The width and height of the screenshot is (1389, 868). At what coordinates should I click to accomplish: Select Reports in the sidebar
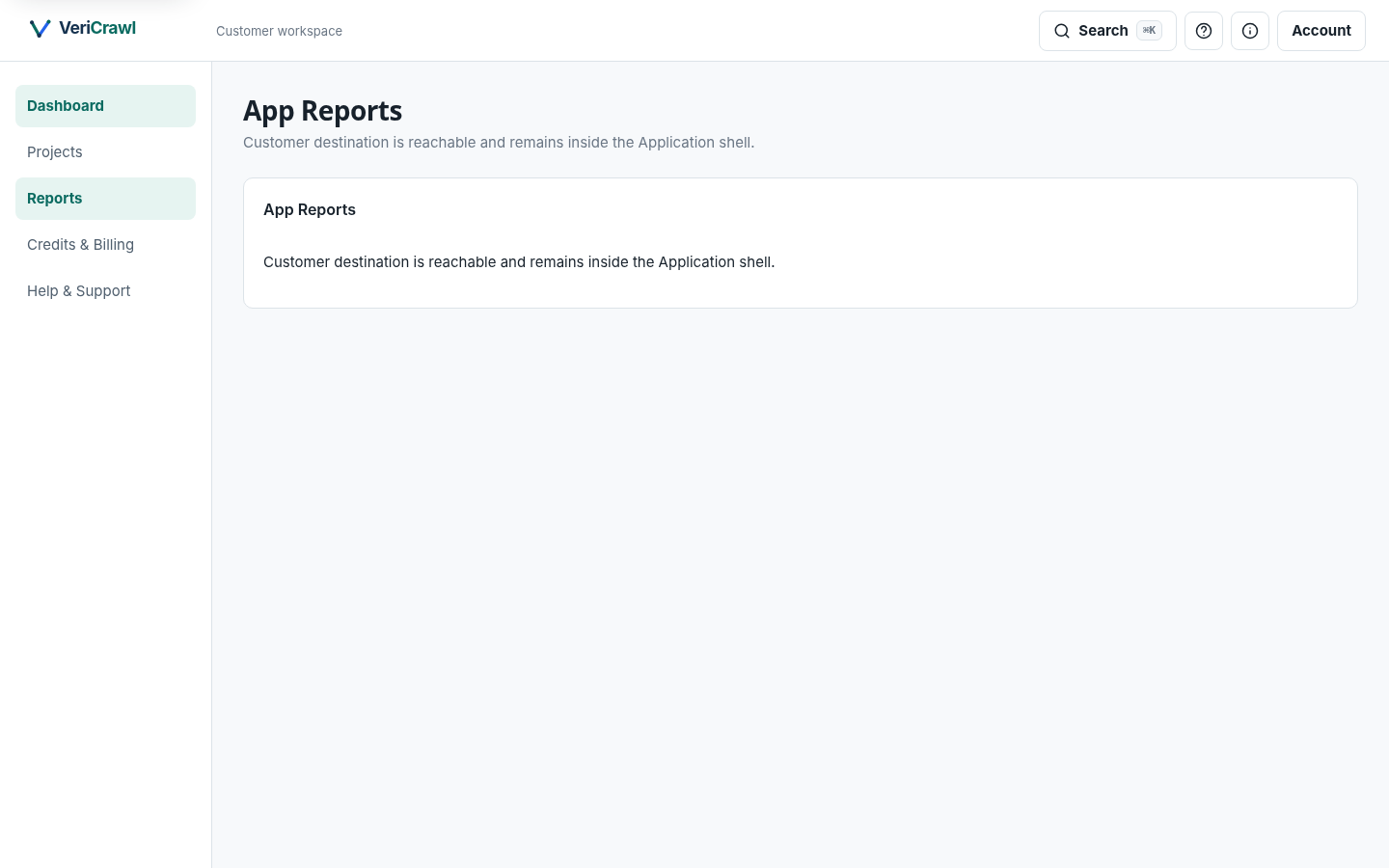tap(105, 199)
